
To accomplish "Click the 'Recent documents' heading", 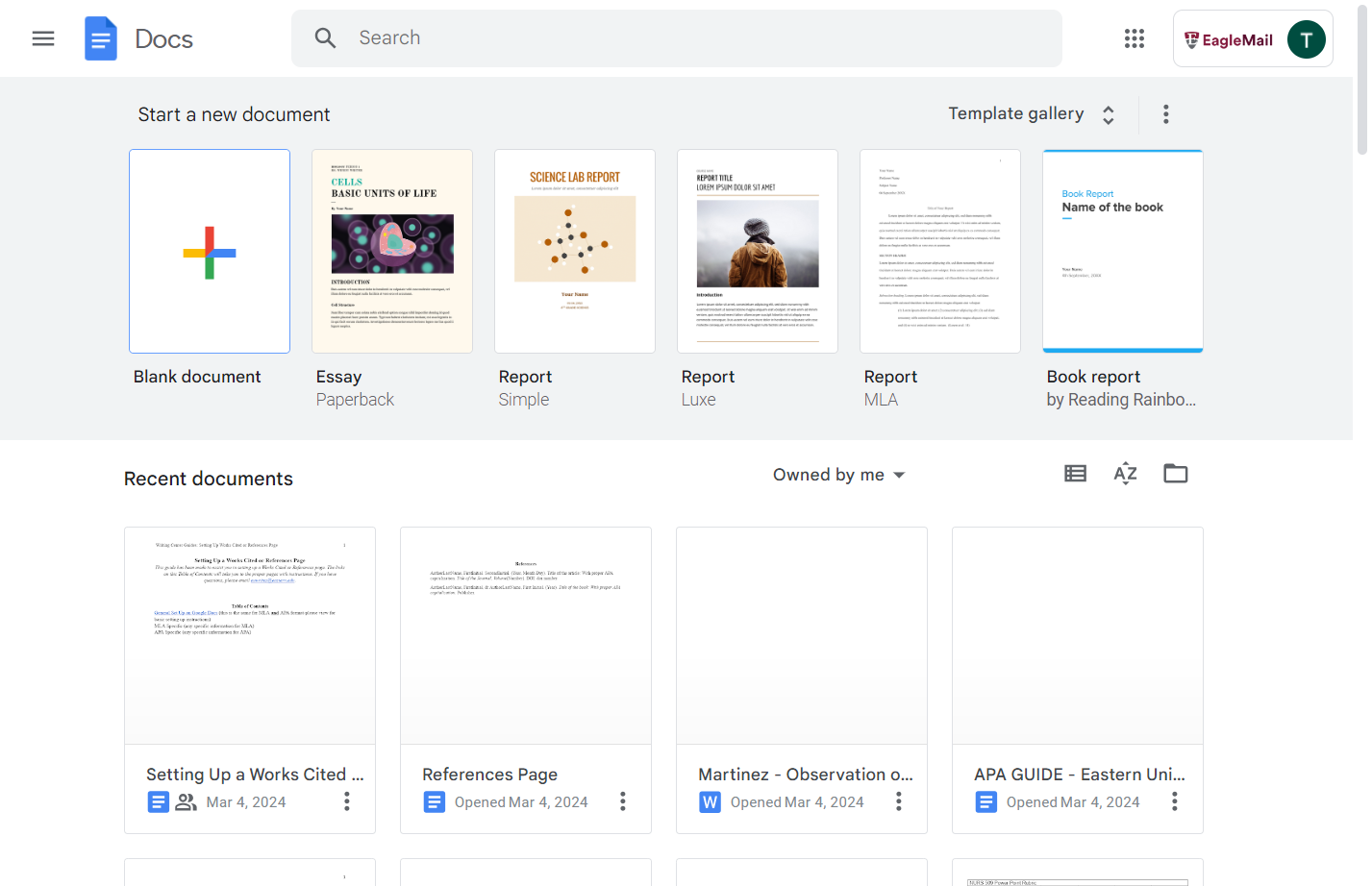I will 209,479.
